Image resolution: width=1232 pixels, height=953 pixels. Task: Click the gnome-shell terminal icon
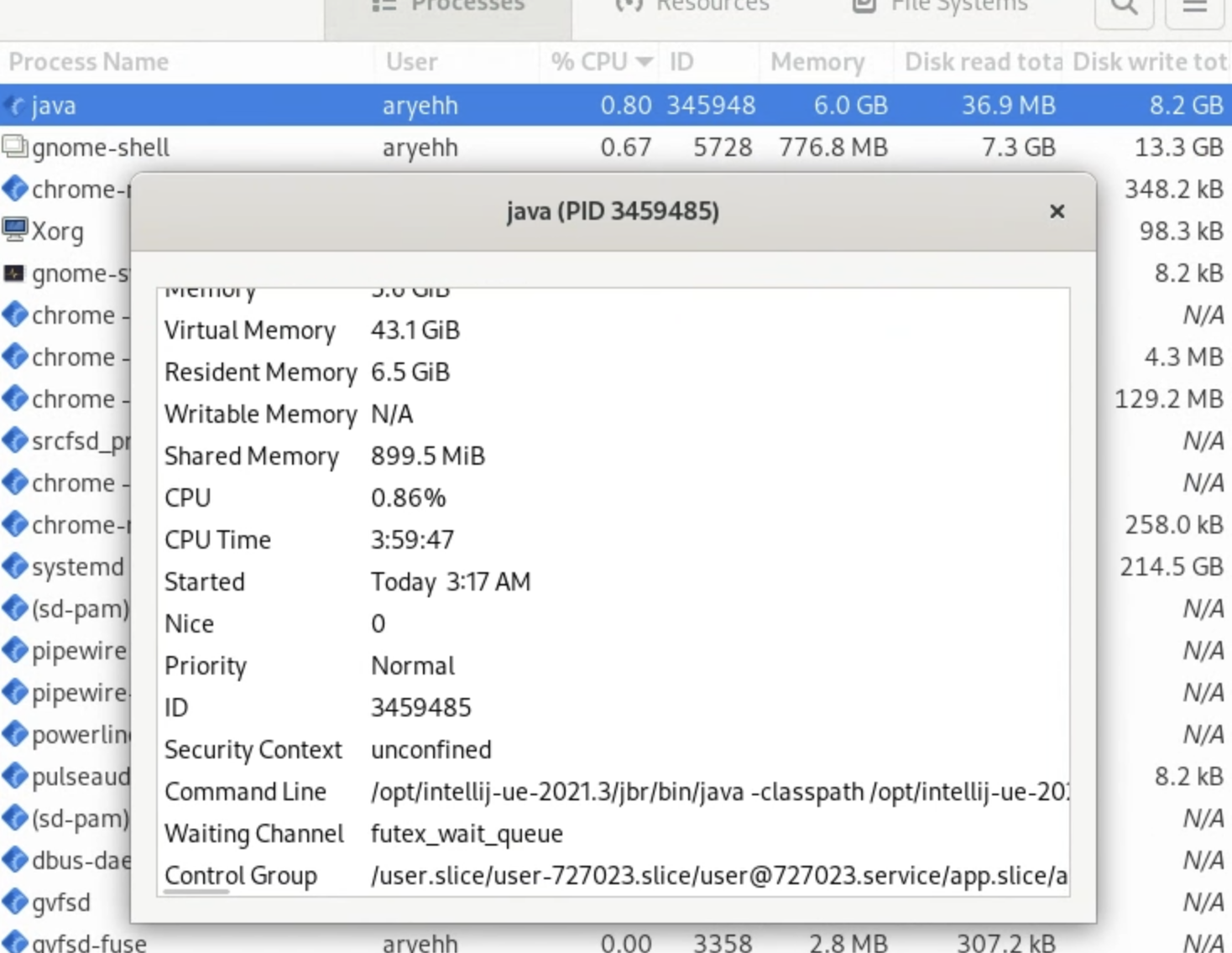pyautogui.click(x=14, y=147)
